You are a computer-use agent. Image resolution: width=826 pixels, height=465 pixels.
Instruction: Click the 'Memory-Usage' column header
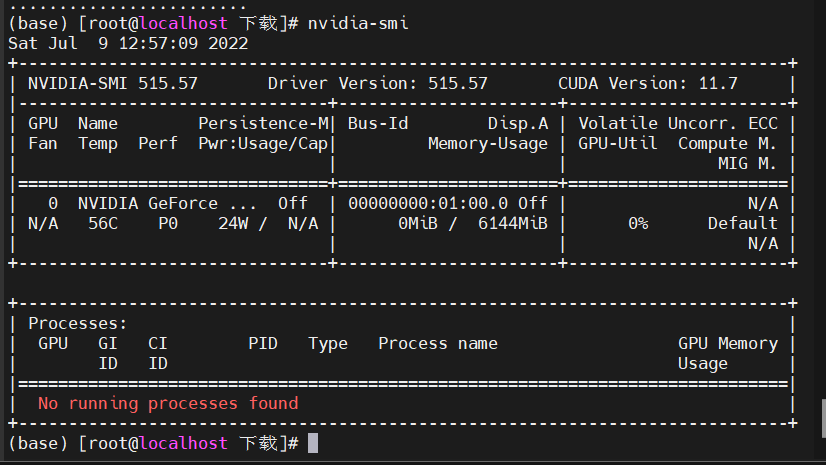click(488, 143)
